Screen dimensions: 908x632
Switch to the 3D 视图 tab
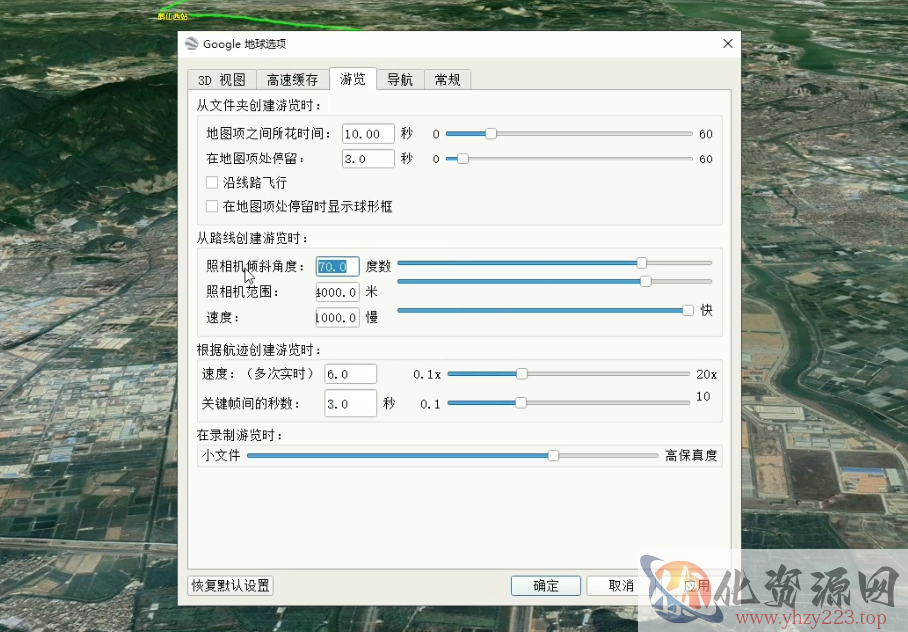[x=222, y=79]
